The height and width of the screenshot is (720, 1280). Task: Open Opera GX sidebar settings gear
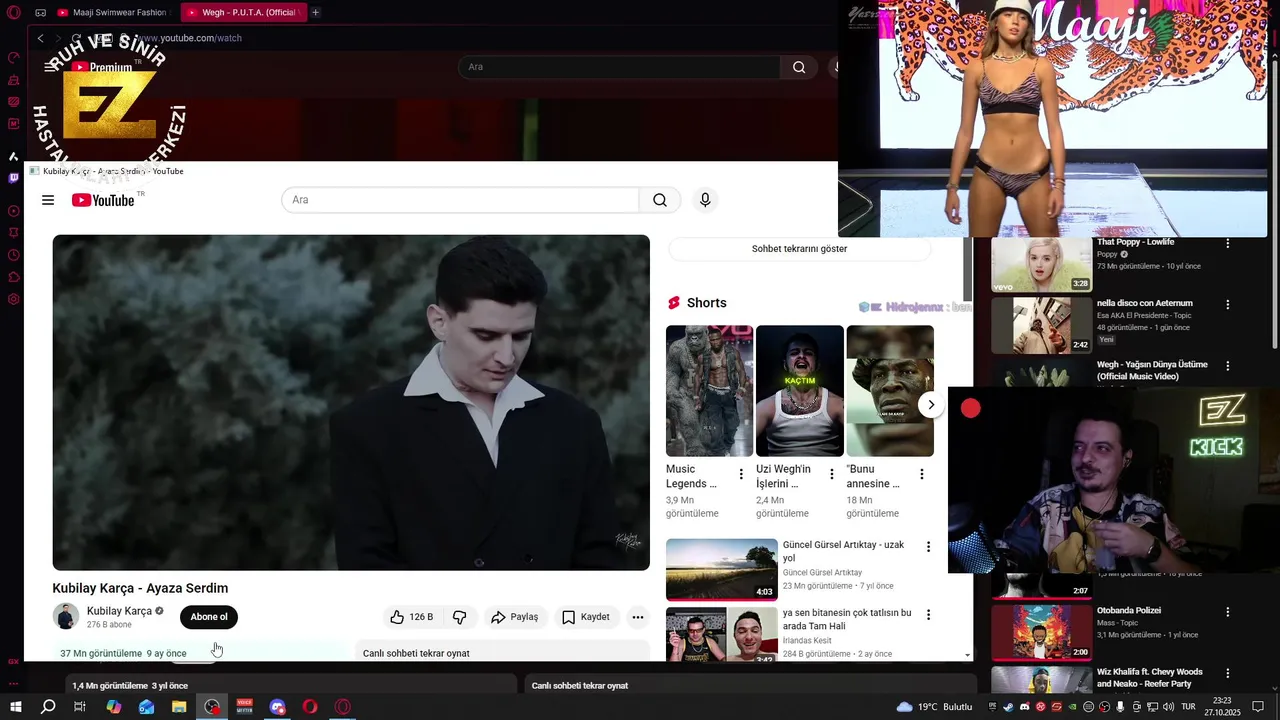13,299
